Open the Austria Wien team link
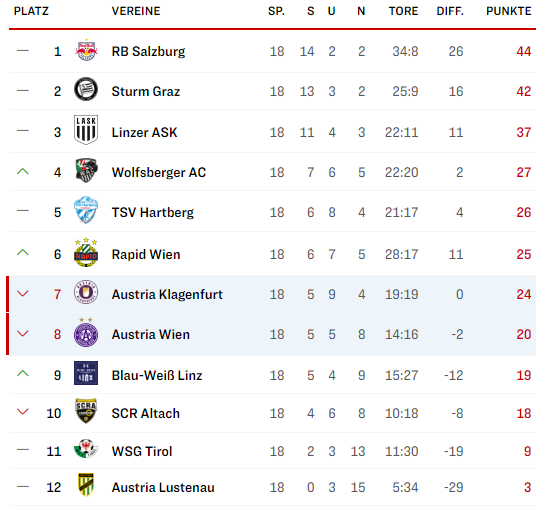 pos(151,334)
